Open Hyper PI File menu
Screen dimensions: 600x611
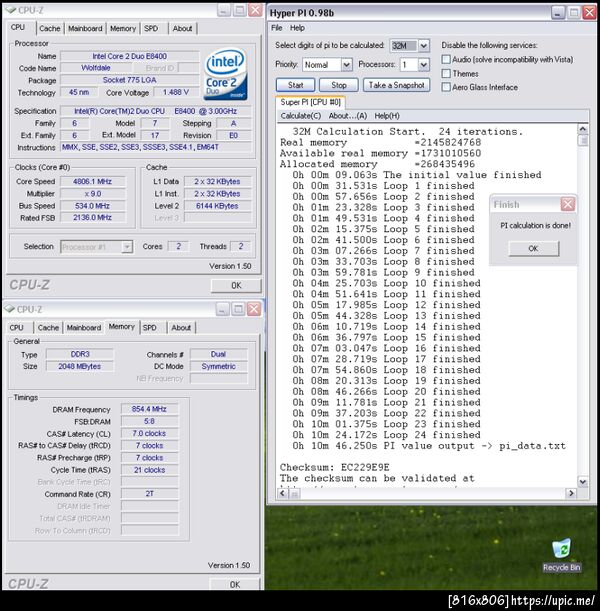[x=277, y=28]
